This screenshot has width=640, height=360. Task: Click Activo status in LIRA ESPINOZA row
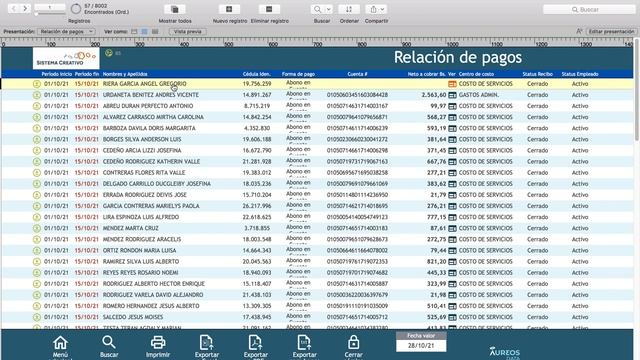580,217
